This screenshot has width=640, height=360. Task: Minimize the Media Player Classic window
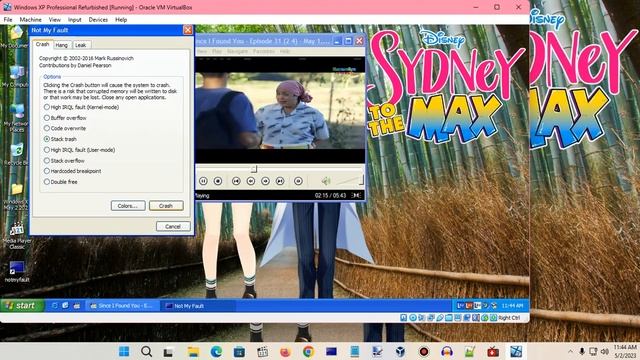pos(337,41)
